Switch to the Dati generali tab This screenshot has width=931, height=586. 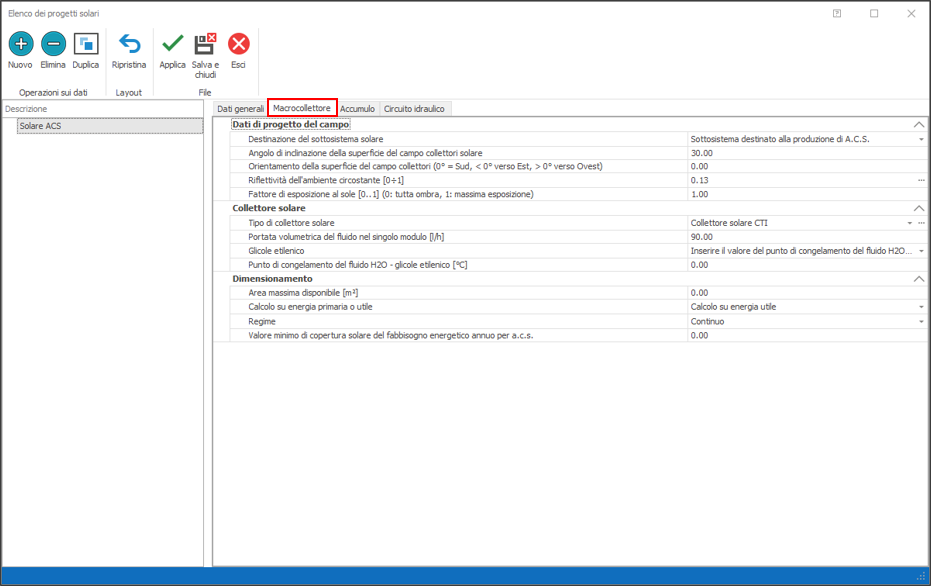tap(240, 108)
